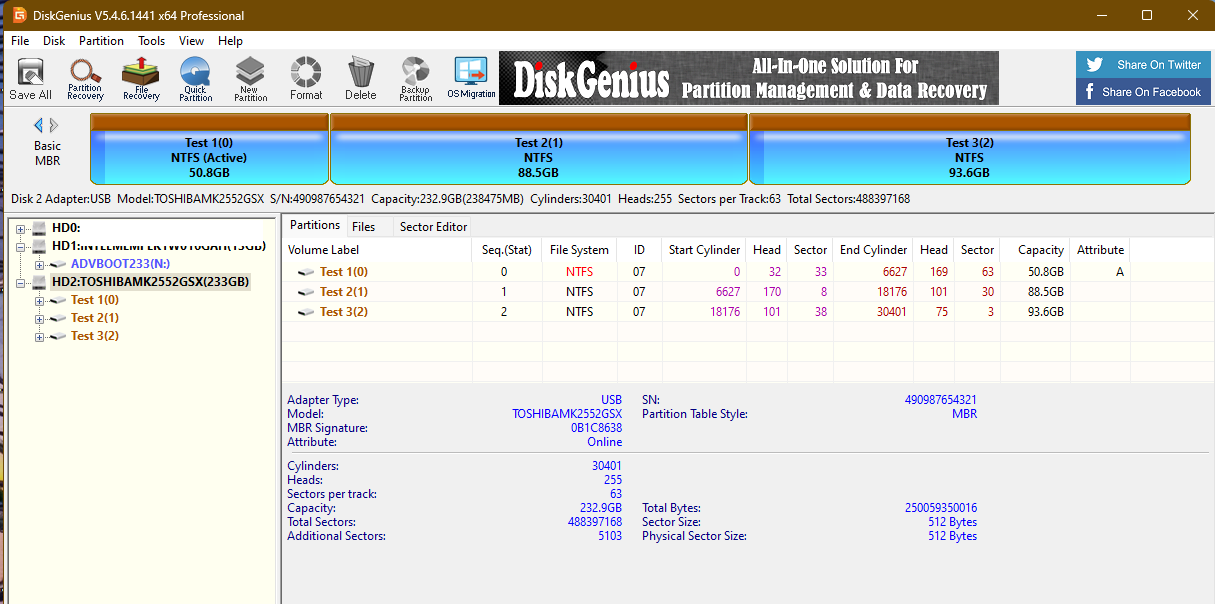Click the Twitter bird icon

point(1095,65)
